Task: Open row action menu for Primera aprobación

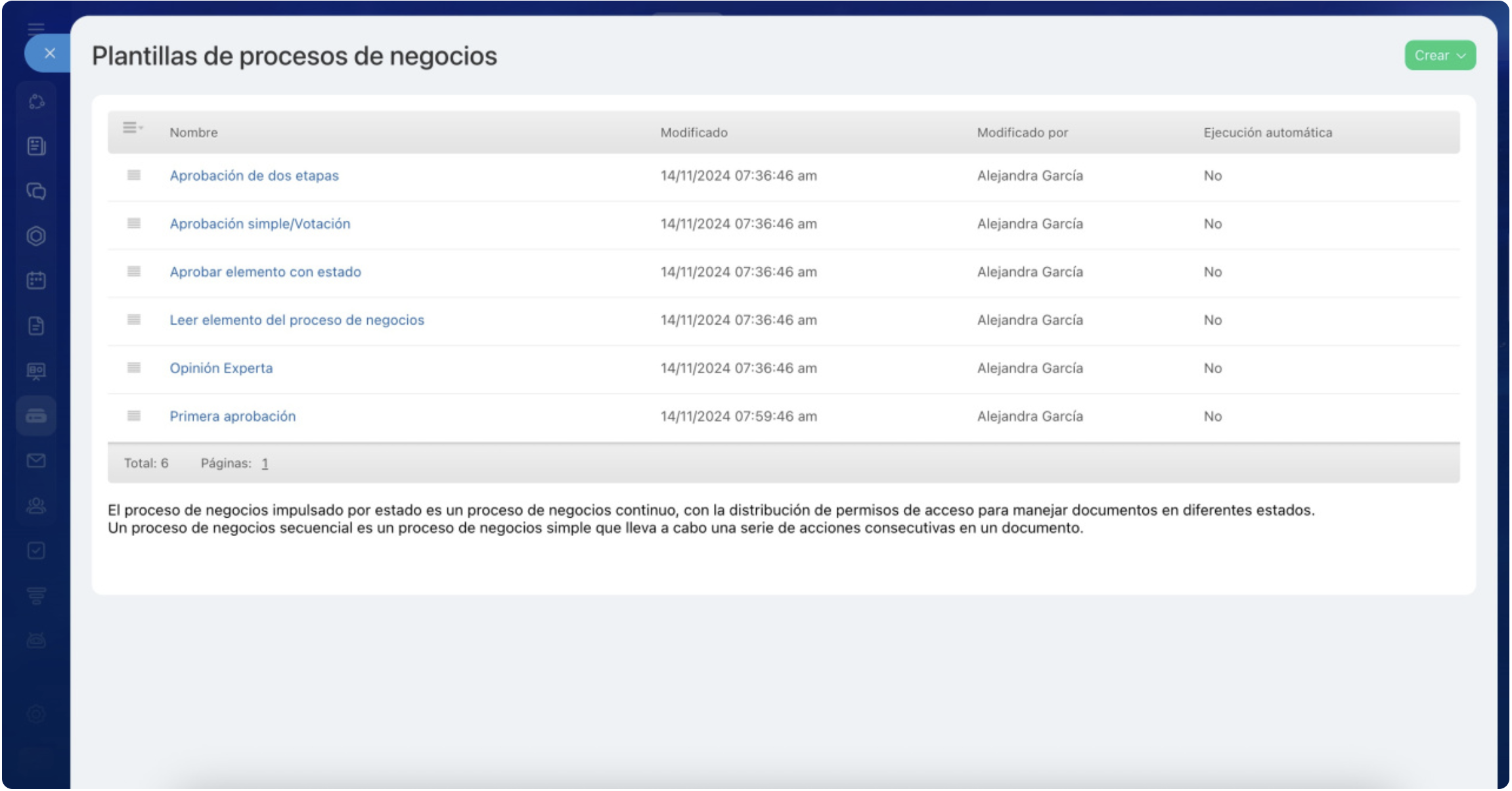Action: tap(134, 416)
